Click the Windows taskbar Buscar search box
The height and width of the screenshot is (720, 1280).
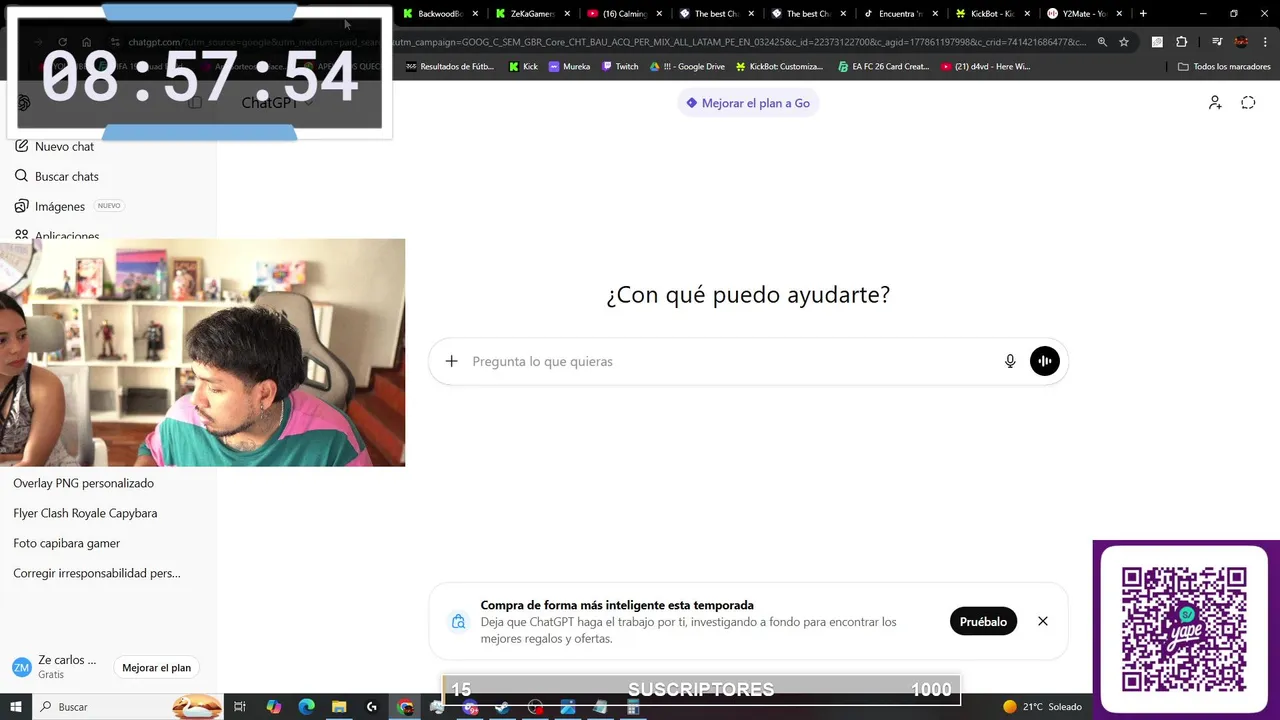pos(128,707)
